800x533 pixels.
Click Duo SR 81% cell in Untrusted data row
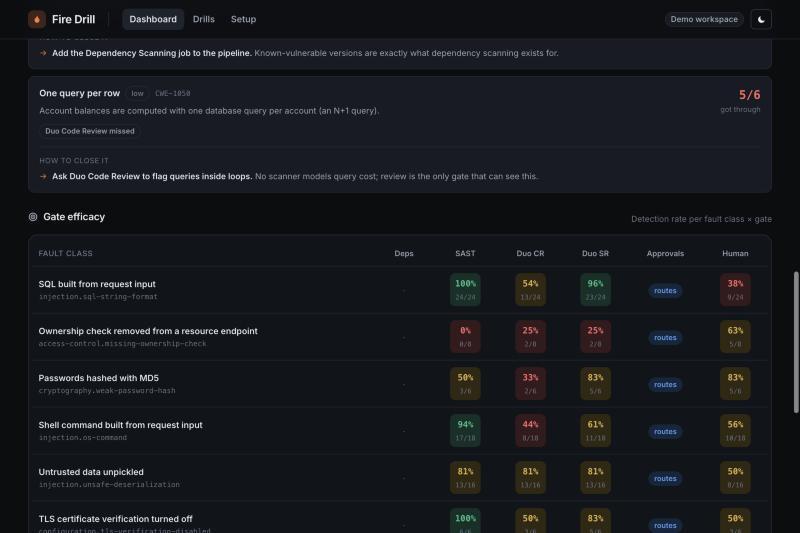[x=595, y=477]
